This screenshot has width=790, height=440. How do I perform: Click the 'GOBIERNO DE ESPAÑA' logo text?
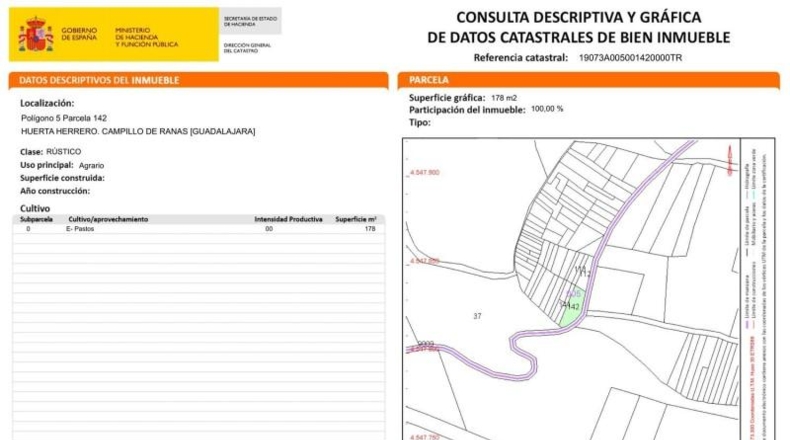(x=79, y=34)
